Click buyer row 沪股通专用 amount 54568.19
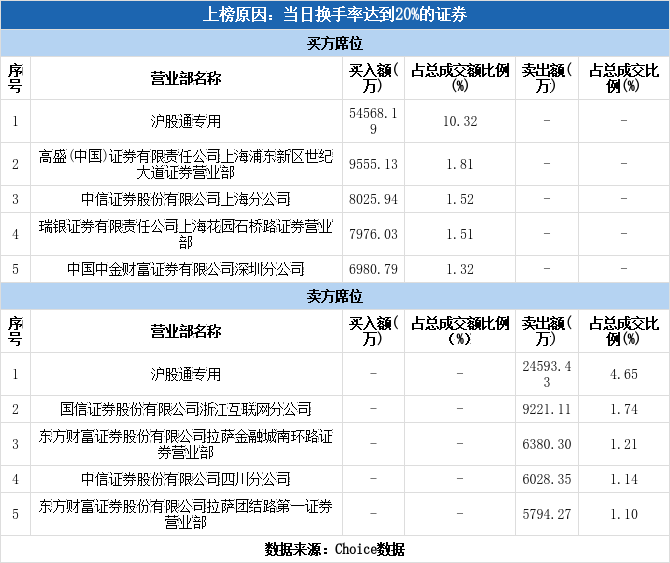This screenshot has height=563, width=670. coord(373,121)
